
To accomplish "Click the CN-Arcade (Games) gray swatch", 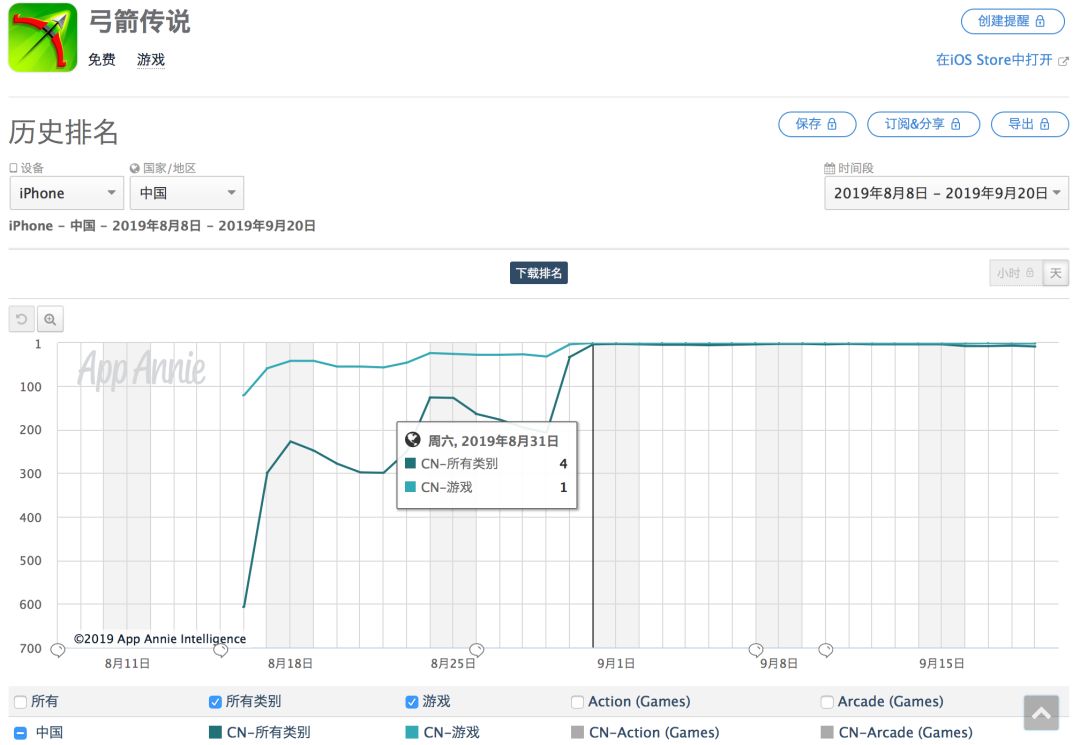I will click(827, 732).
